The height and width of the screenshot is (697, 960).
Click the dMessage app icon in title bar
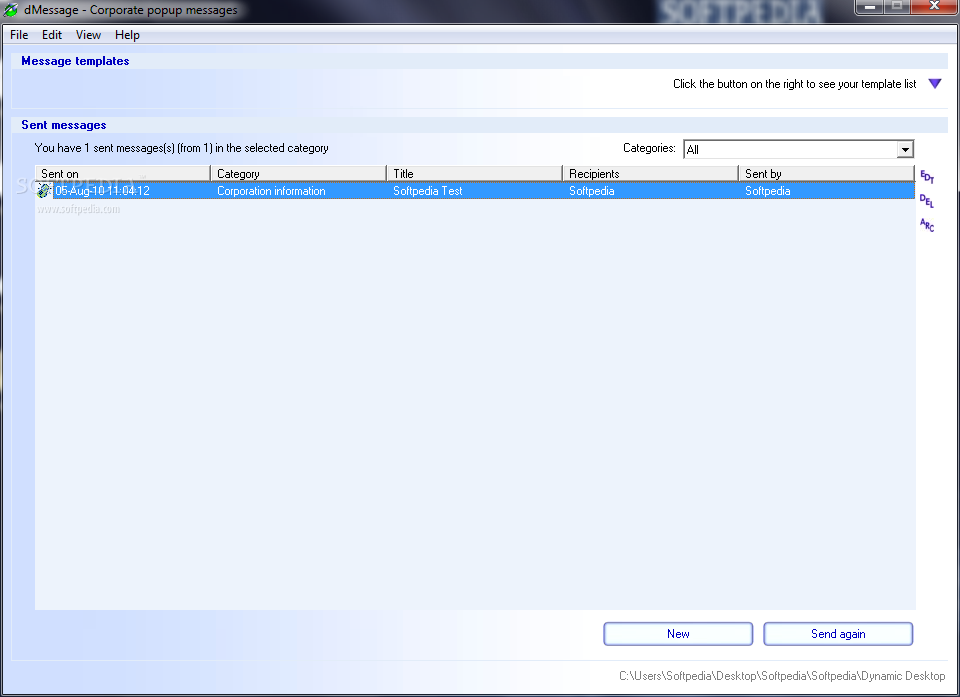(x=10, y=10)
